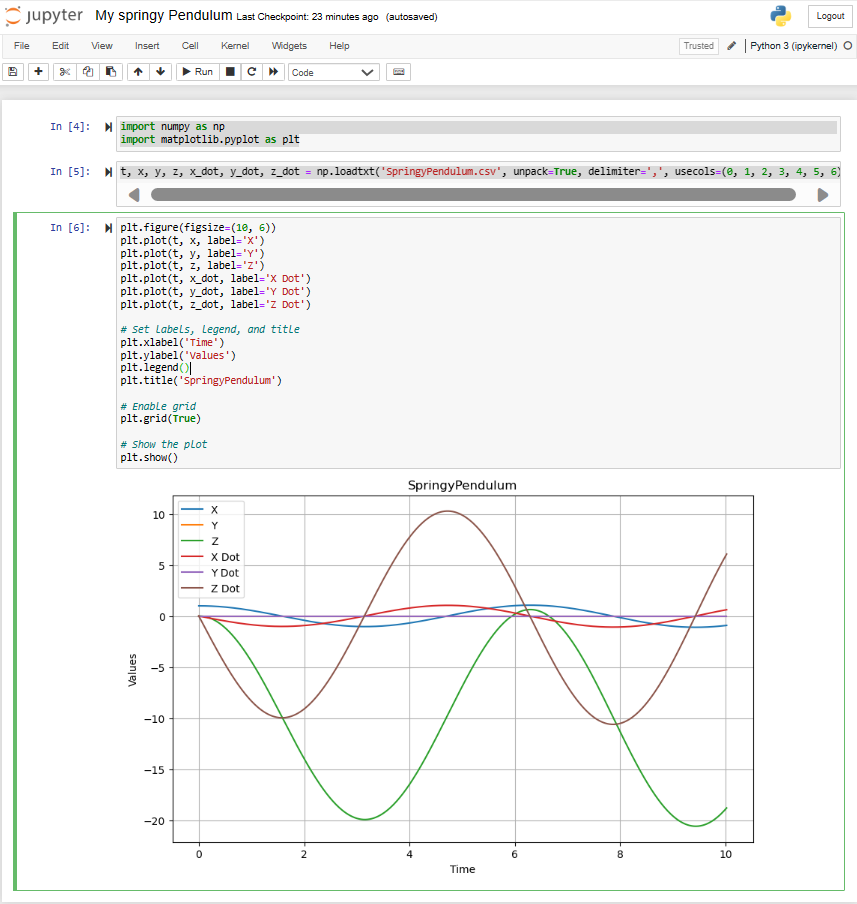Open the Help menu
857x904 pixels.
click(340, 46)
